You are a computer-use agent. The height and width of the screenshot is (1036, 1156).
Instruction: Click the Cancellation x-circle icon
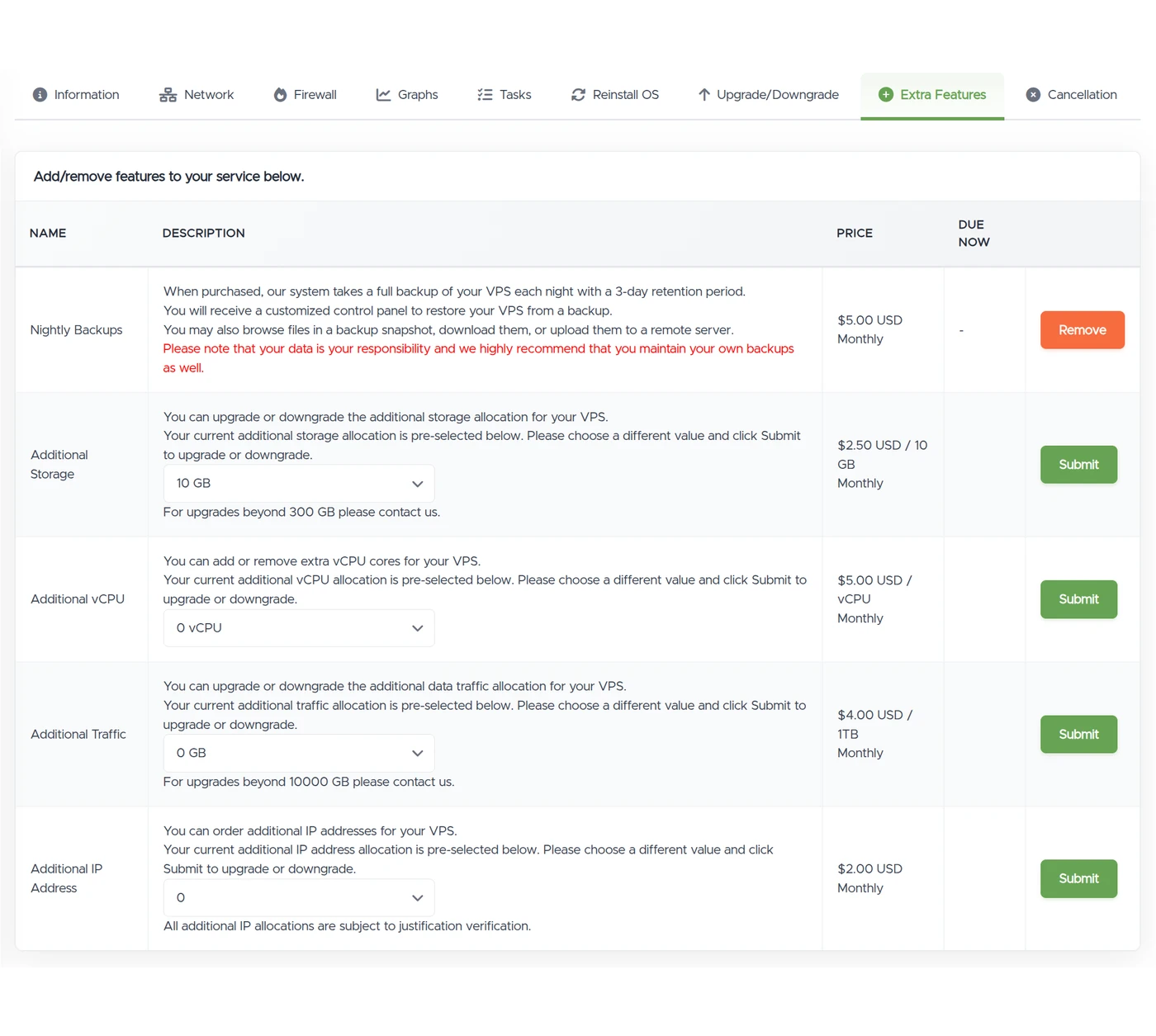tap(1033, 95)
